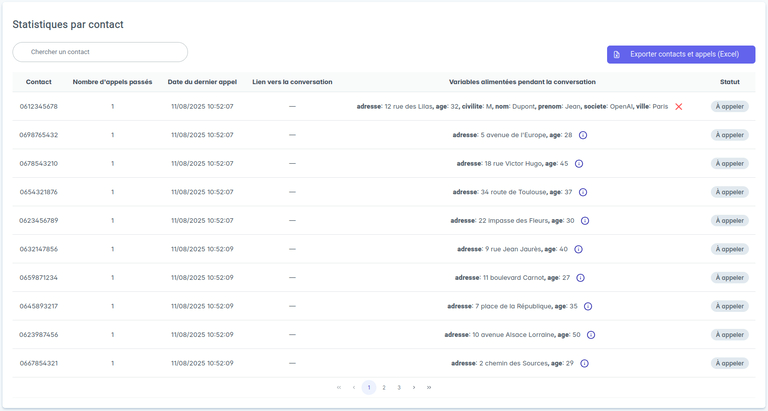The image size is (768, 411).
Task: Open contact 0623987456
Action: pyautogui.click(x=39, y=335)
